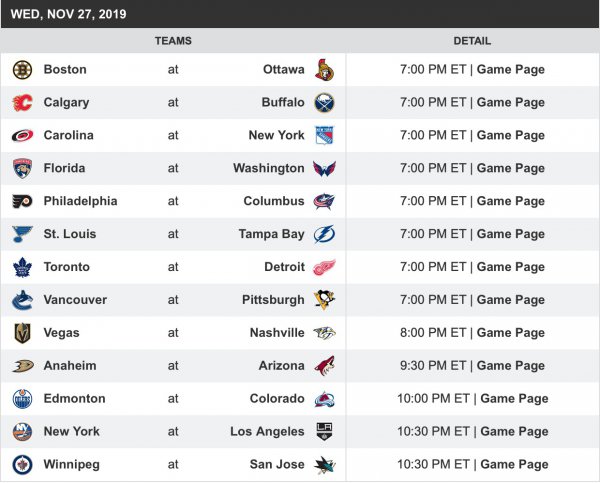The image size is (600, 483).
Task: Open Game Page for Vegas at Nashville
Action: 510,333
